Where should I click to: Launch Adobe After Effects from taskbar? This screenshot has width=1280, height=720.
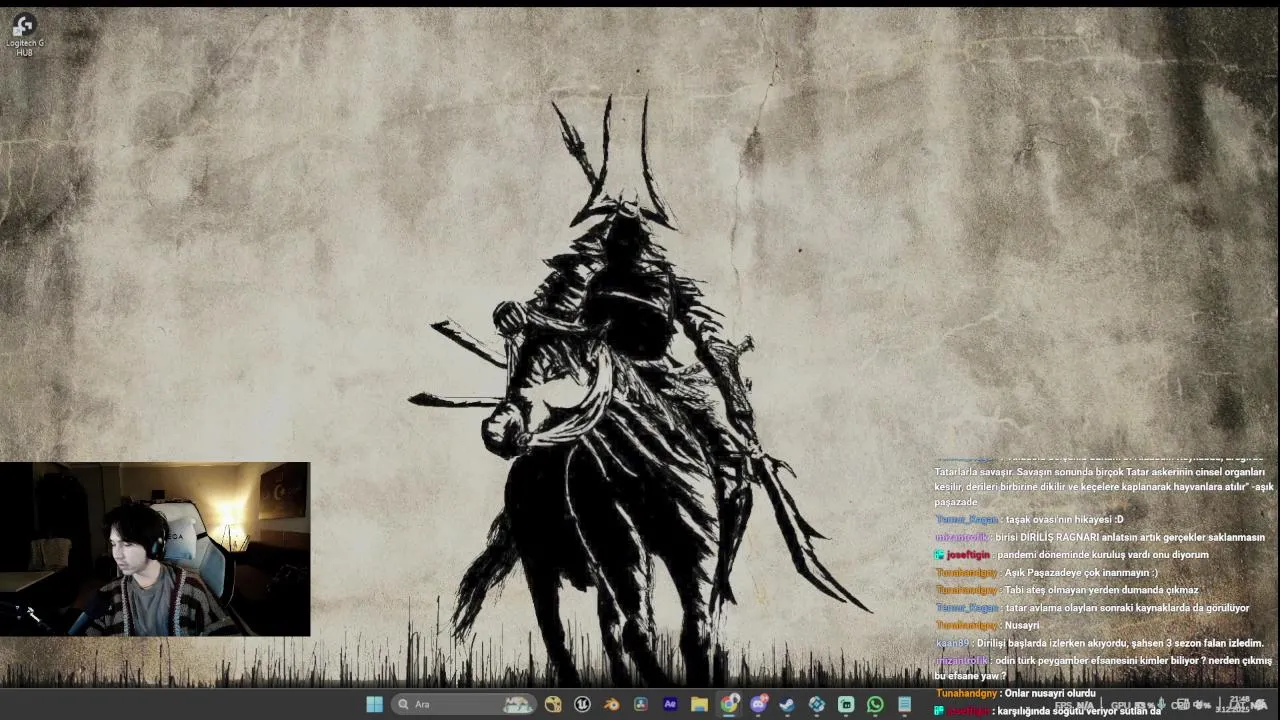pyautogui.click(x=670, y=704)
